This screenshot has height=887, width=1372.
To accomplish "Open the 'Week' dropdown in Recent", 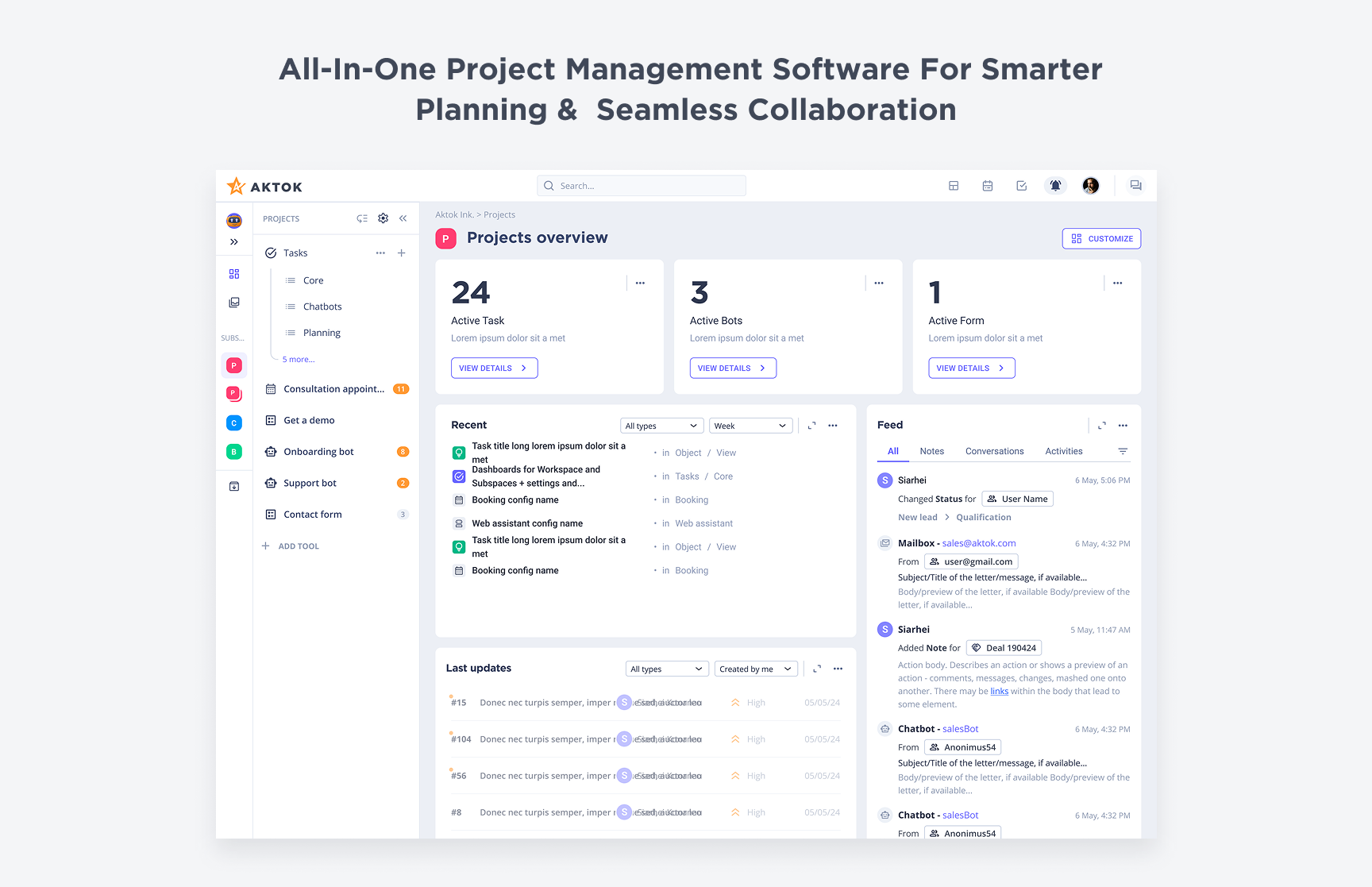I will 750,425.
